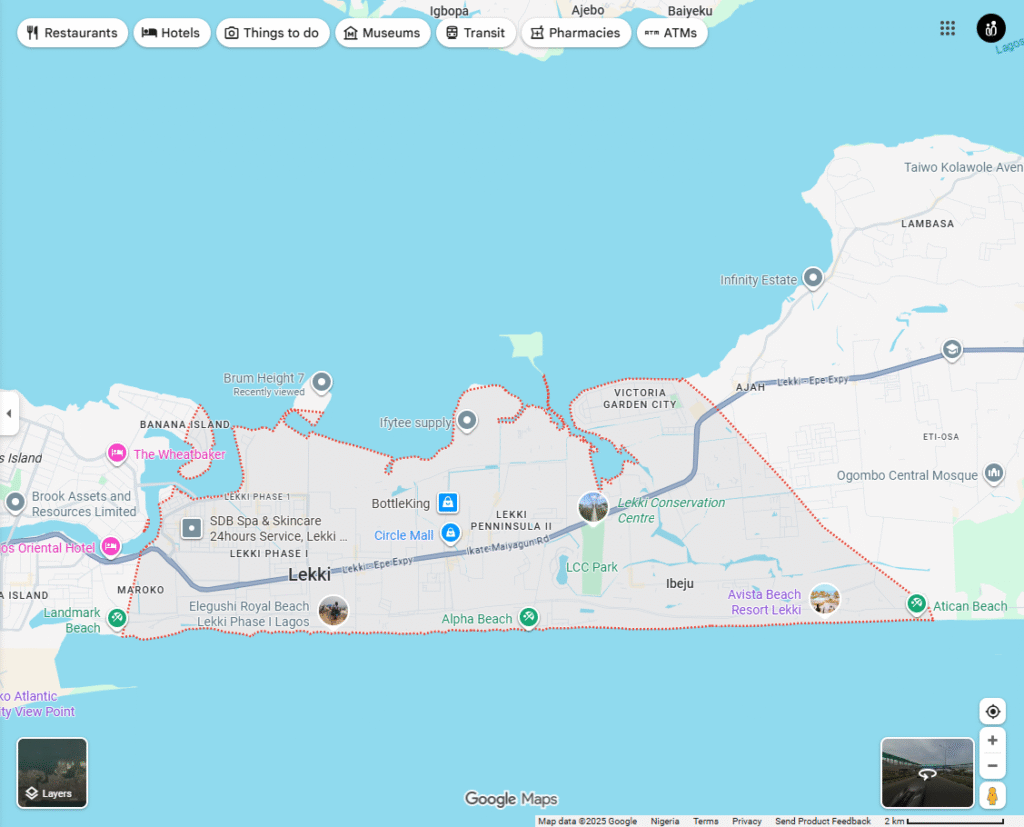
Task: Click the Lekki place name
Action: click(x=310, y=575)
